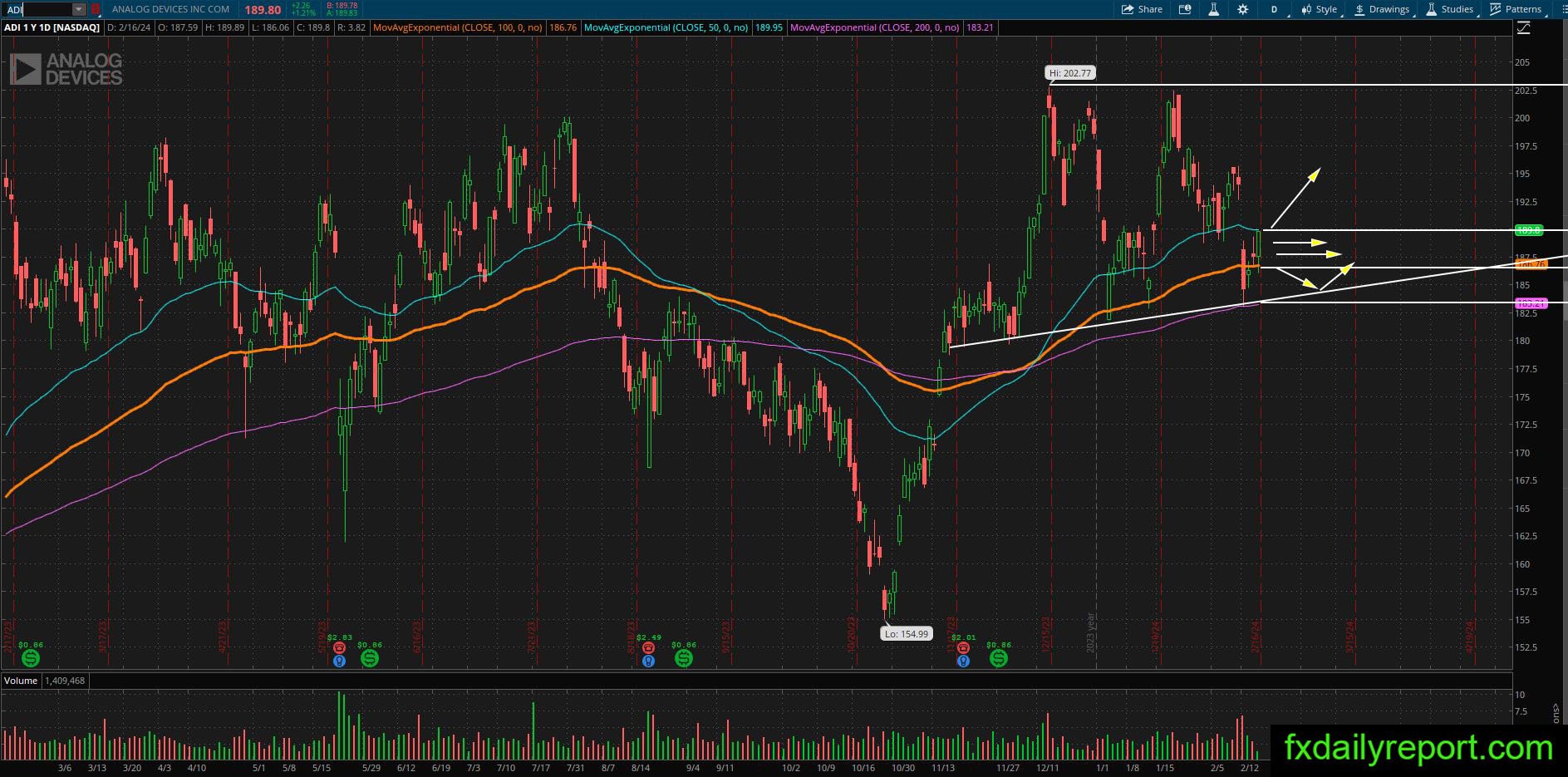
Task: Click the ADI symbol entry field
Action: point(38,9)
